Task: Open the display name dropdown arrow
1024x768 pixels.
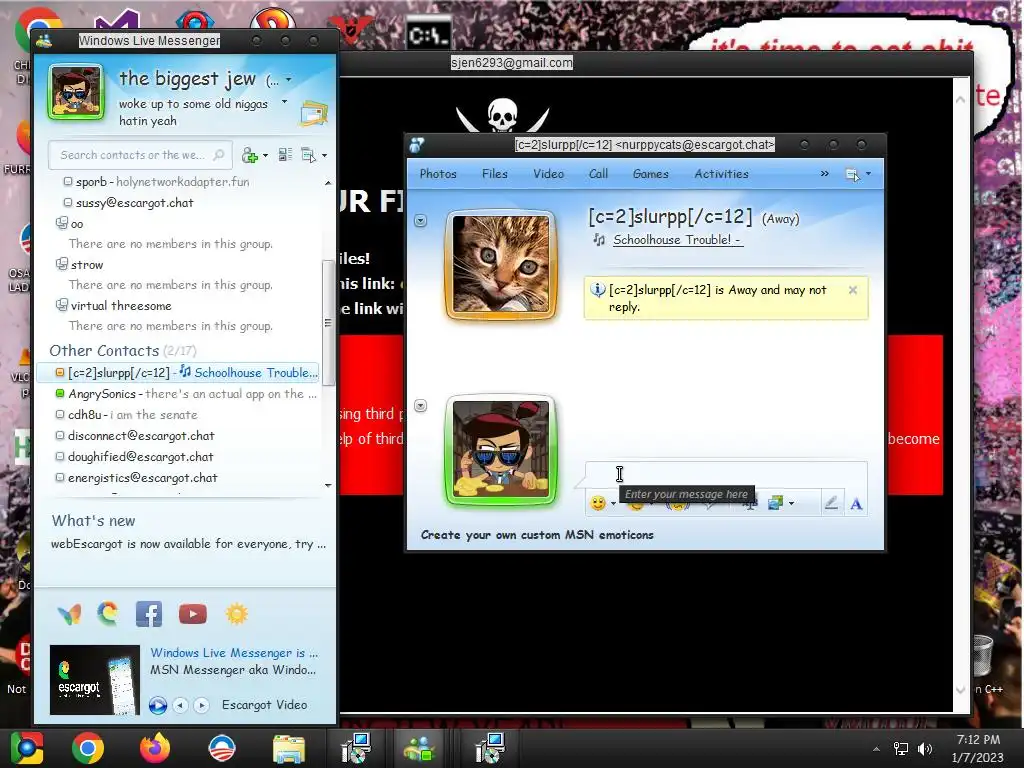Action: coord(288,80)
